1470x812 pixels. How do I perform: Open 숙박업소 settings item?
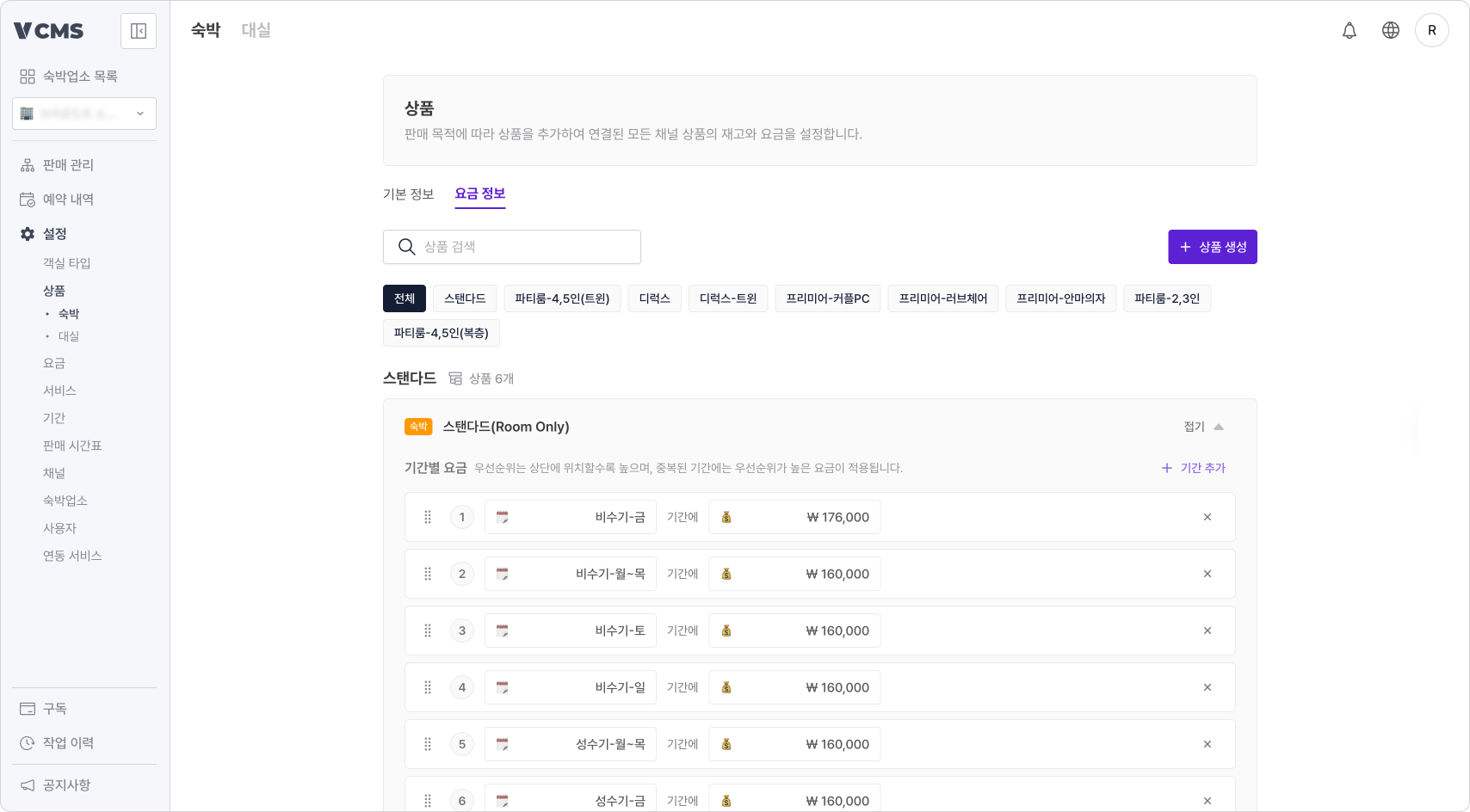tap(65, 501)
